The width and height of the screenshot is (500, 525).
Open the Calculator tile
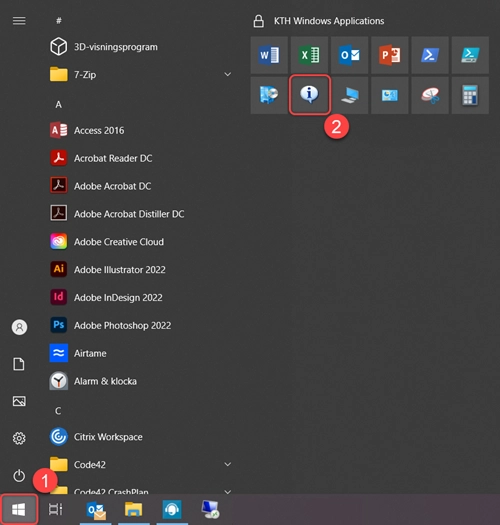point(470,95)
